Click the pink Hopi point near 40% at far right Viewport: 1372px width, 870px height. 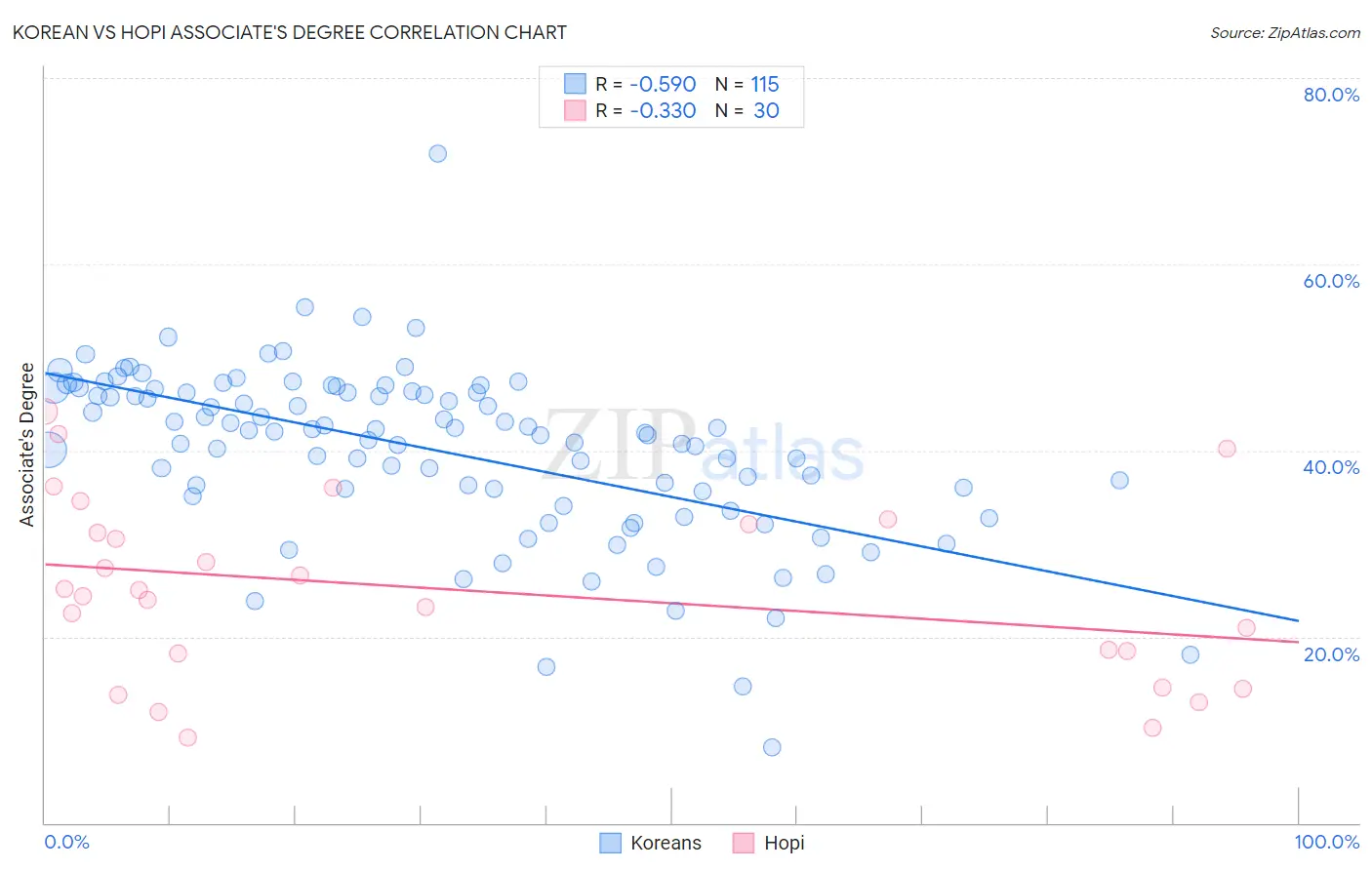(1227, 449)
